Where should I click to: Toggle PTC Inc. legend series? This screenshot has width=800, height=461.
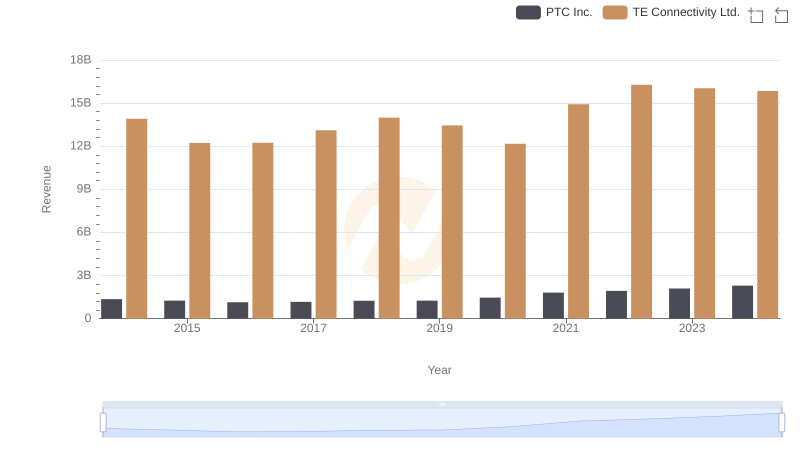coord(554,12)
